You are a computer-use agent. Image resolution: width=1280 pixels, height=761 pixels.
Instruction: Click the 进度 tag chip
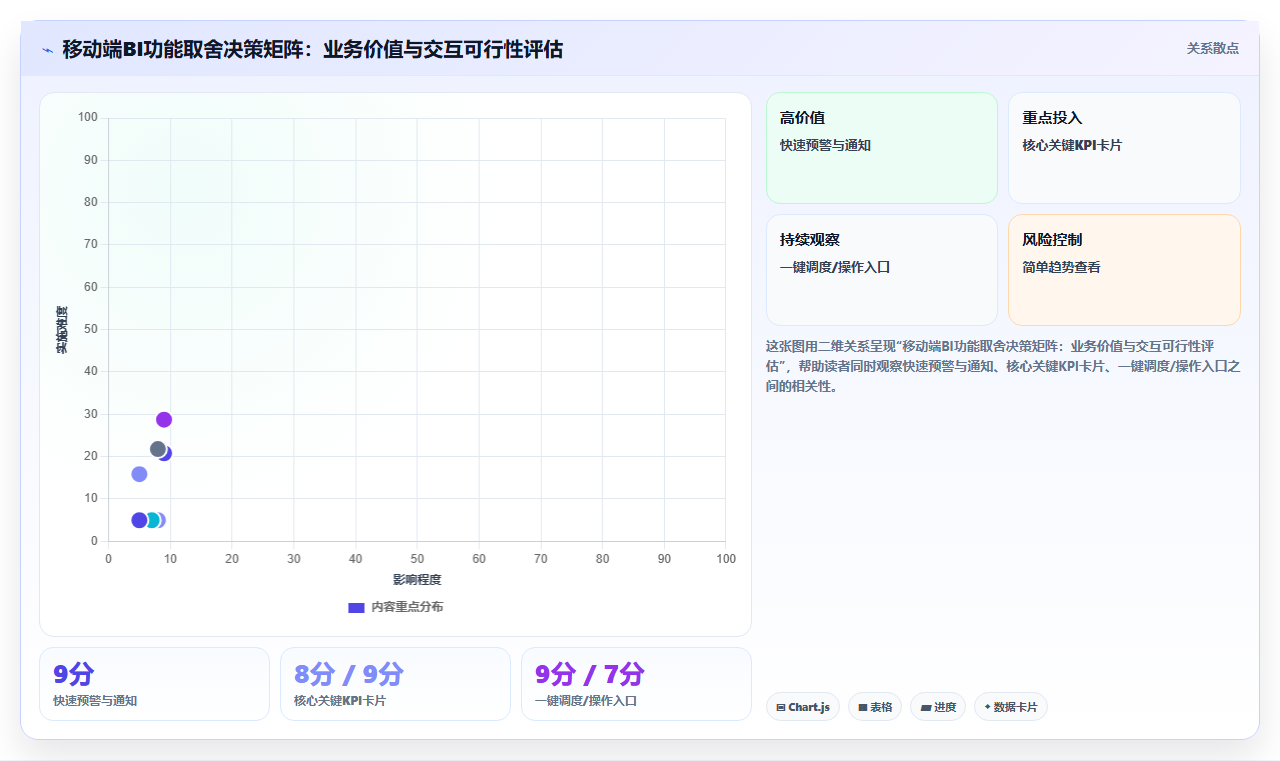point(938,707)
